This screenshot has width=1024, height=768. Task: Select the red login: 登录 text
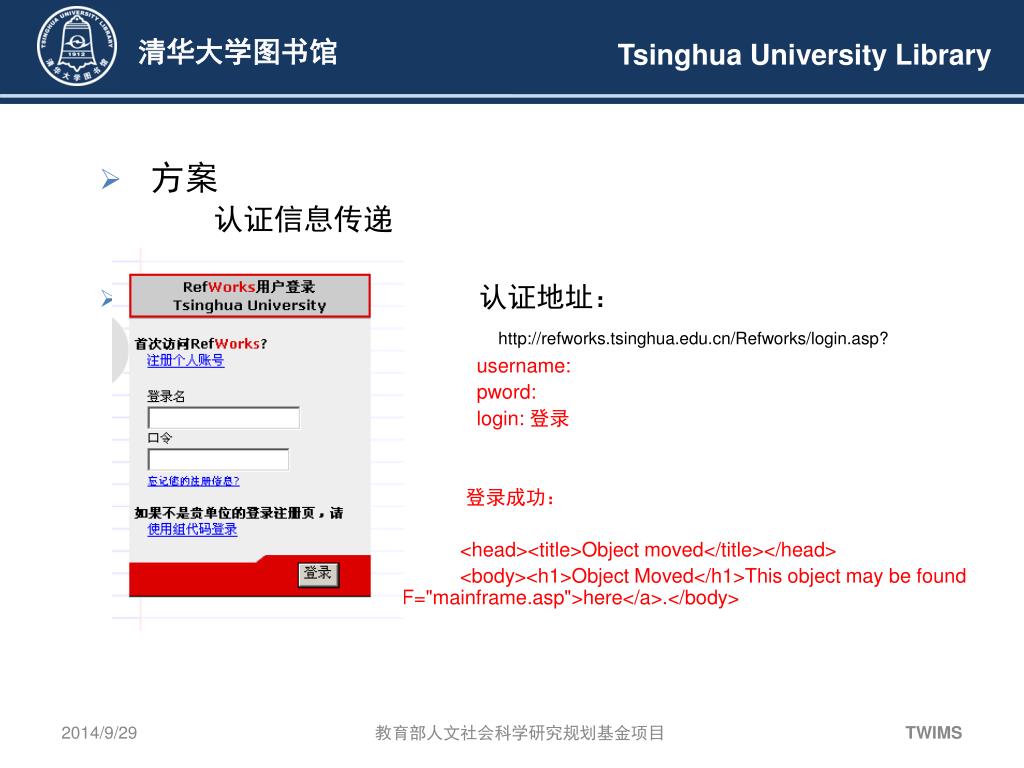point(522,419)
